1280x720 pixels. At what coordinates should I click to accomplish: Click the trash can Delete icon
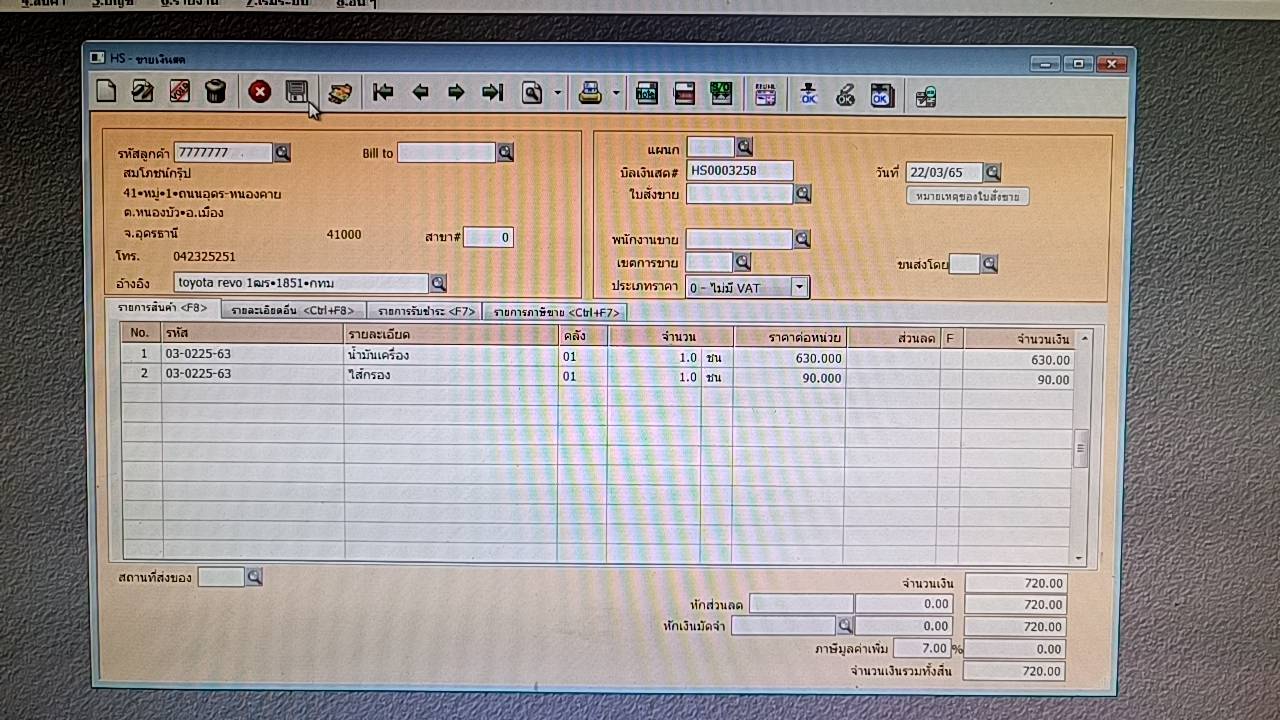coord(215,92)
